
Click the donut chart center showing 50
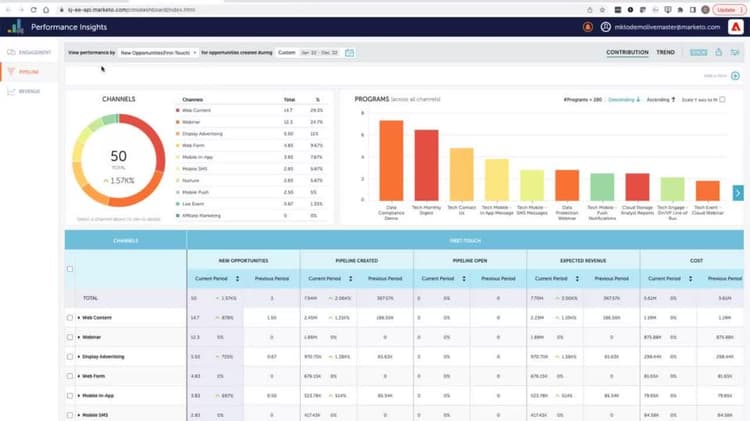119,156
